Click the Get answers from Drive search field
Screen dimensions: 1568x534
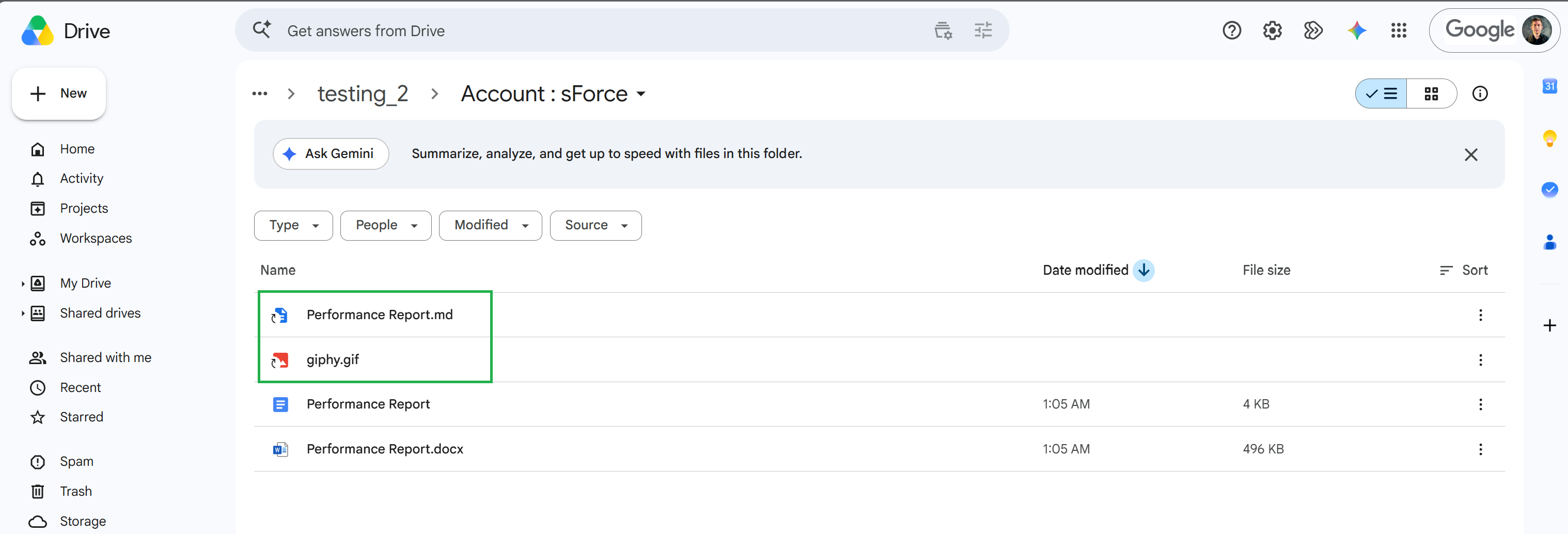pos(622,30)
